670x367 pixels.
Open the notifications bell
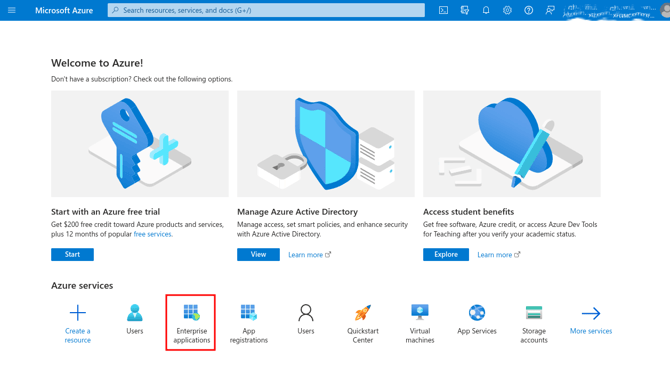pos(486,10)
